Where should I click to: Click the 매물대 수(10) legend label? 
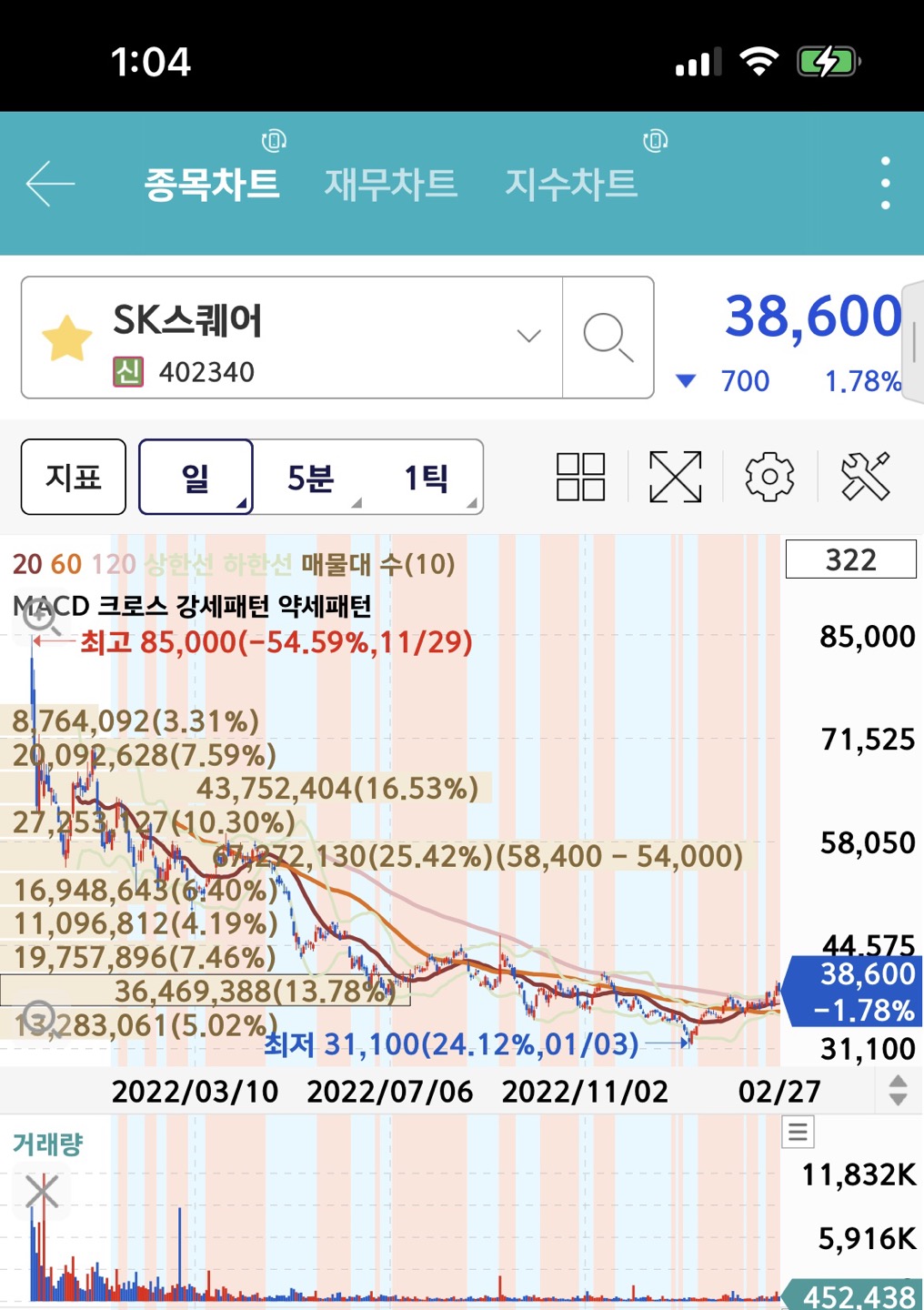(377, 564)
